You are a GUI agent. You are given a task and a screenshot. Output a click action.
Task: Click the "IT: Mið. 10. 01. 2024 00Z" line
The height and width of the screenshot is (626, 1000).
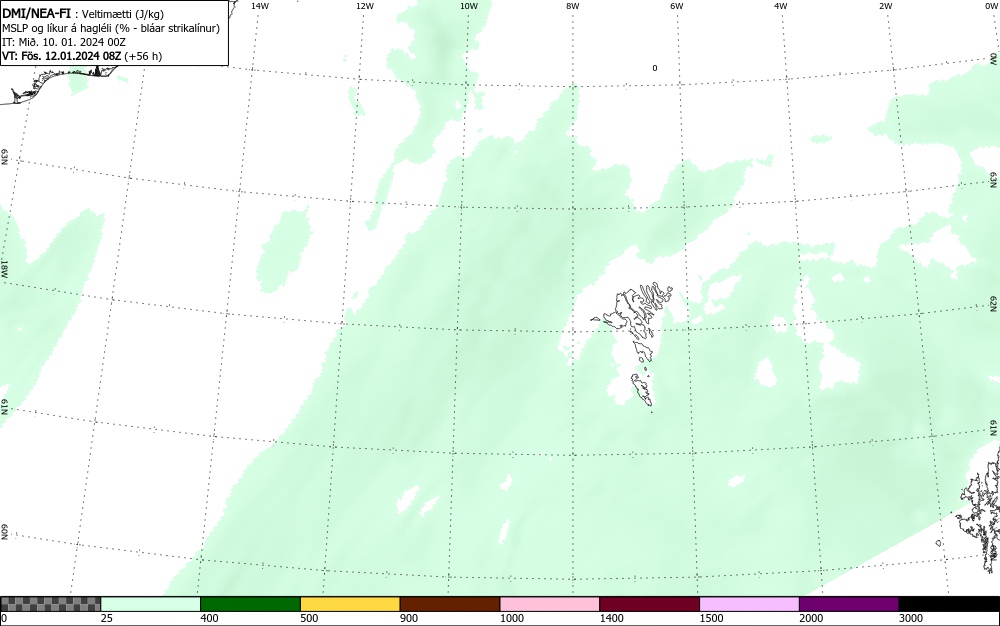click(x=64, y=42)
